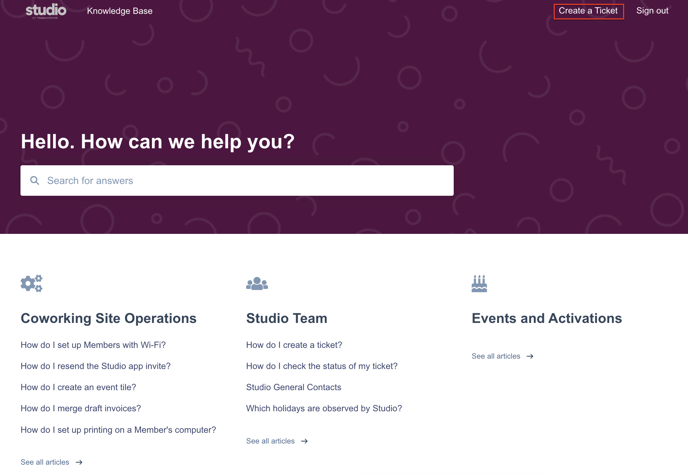688x474 pixels.
Task: Open the Studio General Contacts article
Action: 293,387
